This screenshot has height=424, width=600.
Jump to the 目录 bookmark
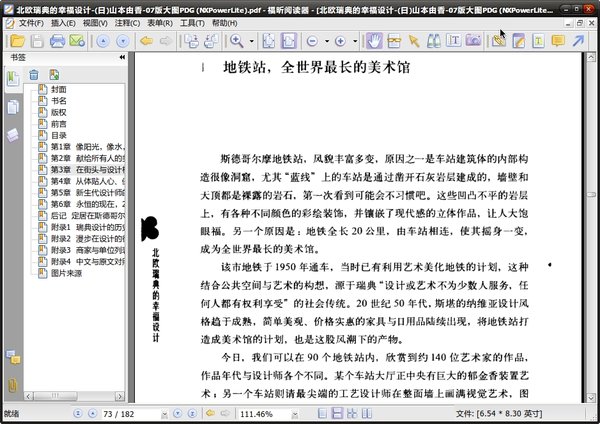59,135
